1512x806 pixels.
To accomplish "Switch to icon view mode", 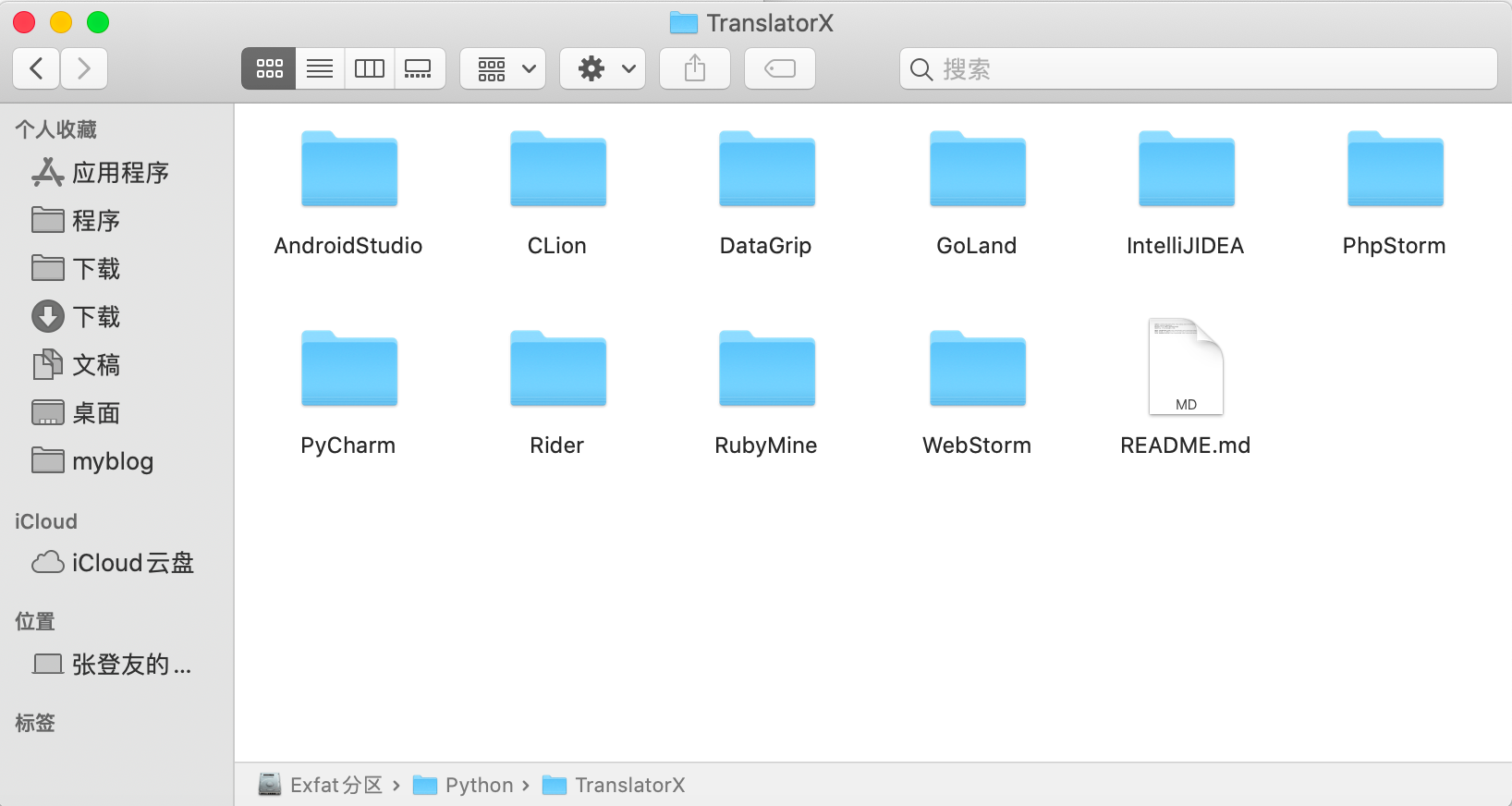I will pyautogui.click(x=269, y=68).
